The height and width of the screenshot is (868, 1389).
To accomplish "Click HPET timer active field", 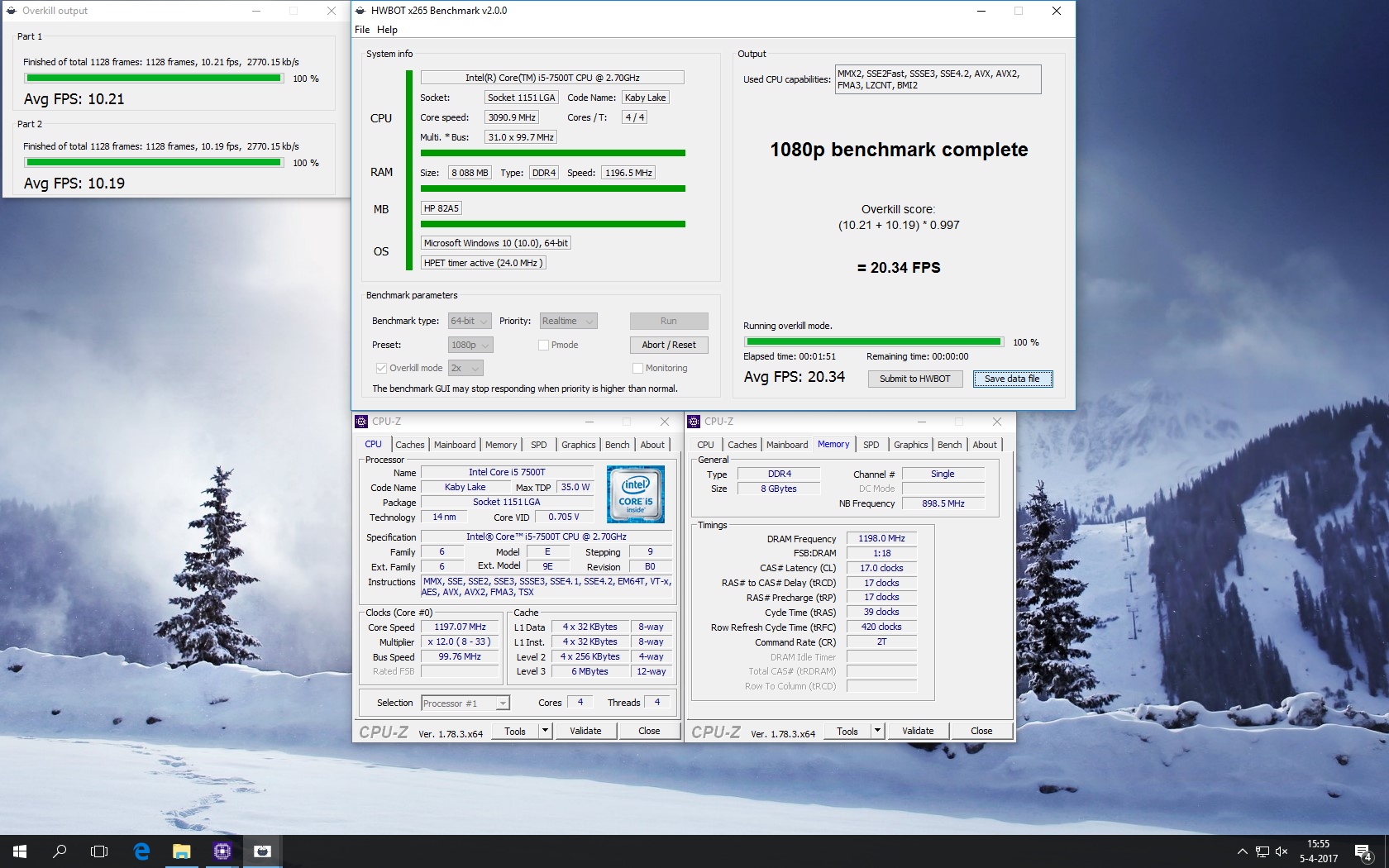I will tap(483, 263).
